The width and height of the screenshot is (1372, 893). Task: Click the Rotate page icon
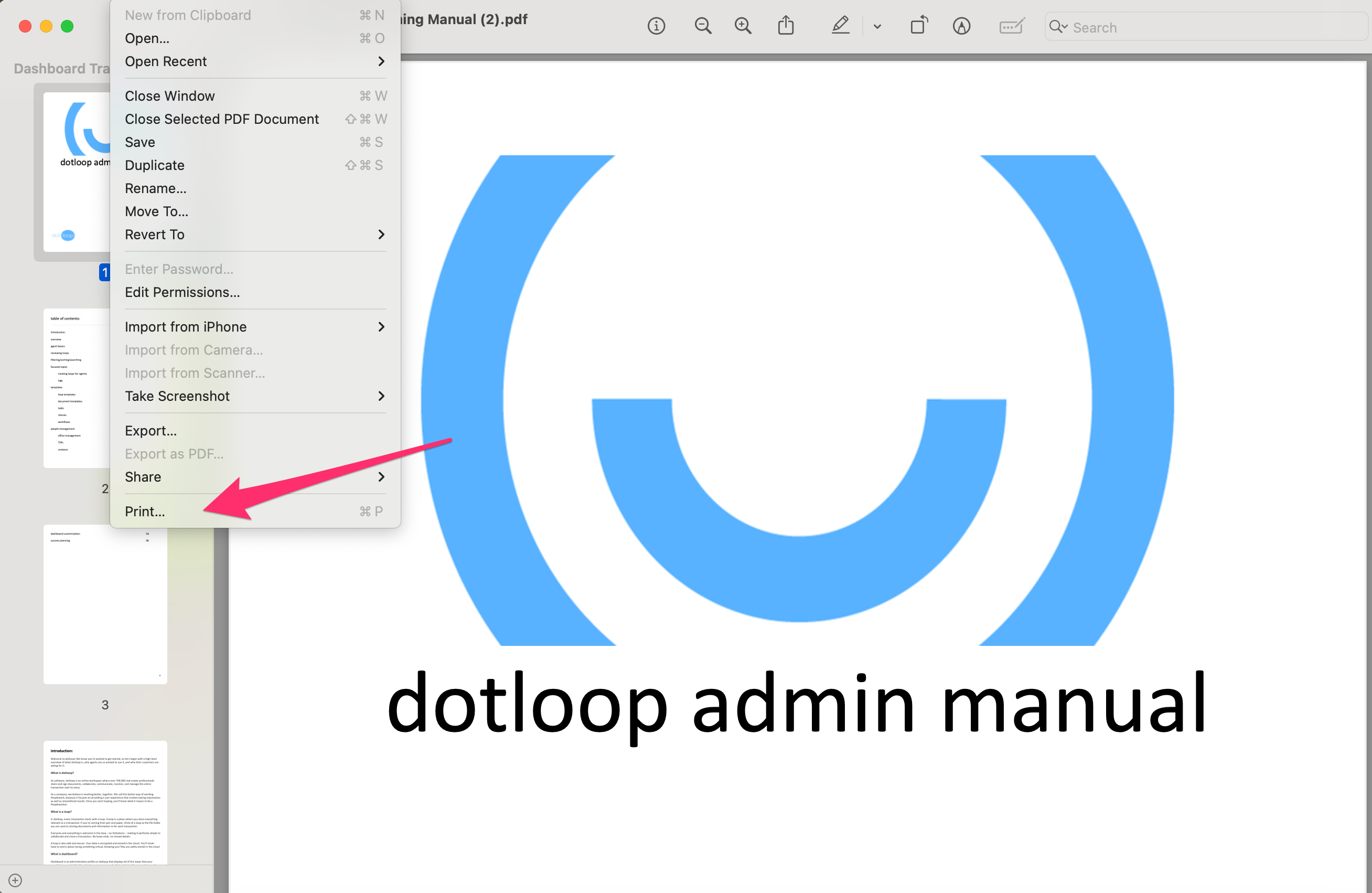918,26
